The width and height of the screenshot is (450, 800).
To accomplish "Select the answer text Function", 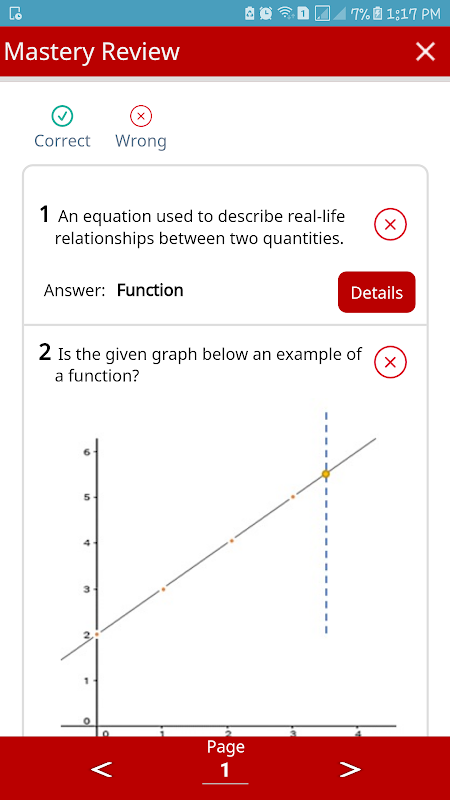I will (x=150, y=290).
